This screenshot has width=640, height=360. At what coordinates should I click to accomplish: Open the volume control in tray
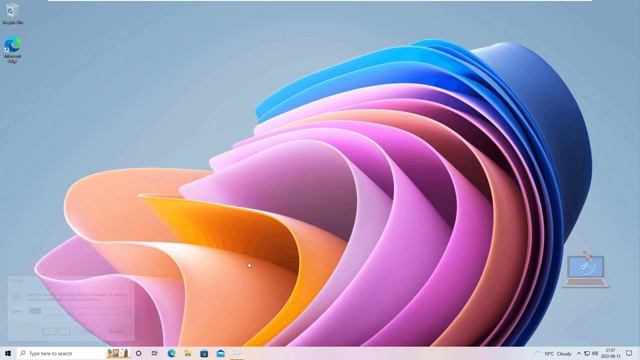[x=595, y=353]
